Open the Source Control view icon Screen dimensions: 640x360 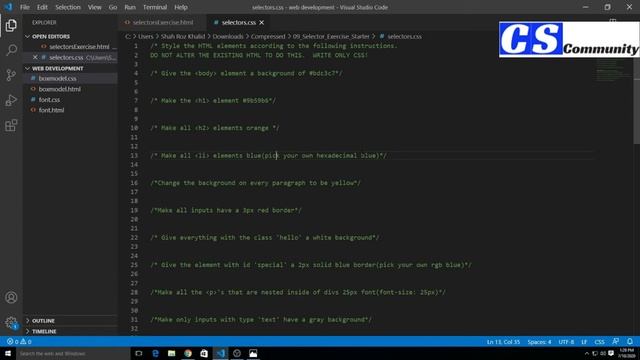[11, 75]
